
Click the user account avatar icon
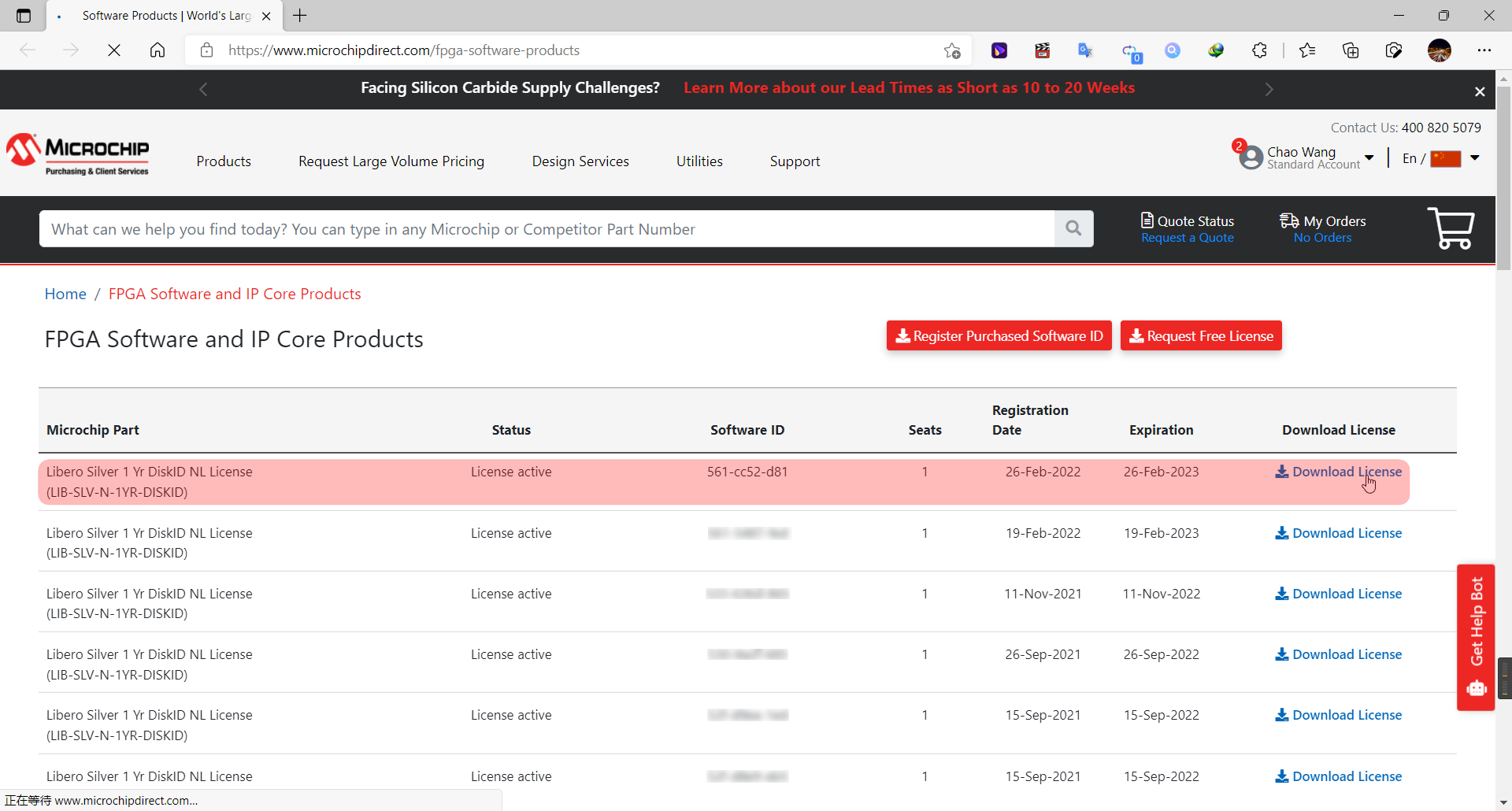1251,157
